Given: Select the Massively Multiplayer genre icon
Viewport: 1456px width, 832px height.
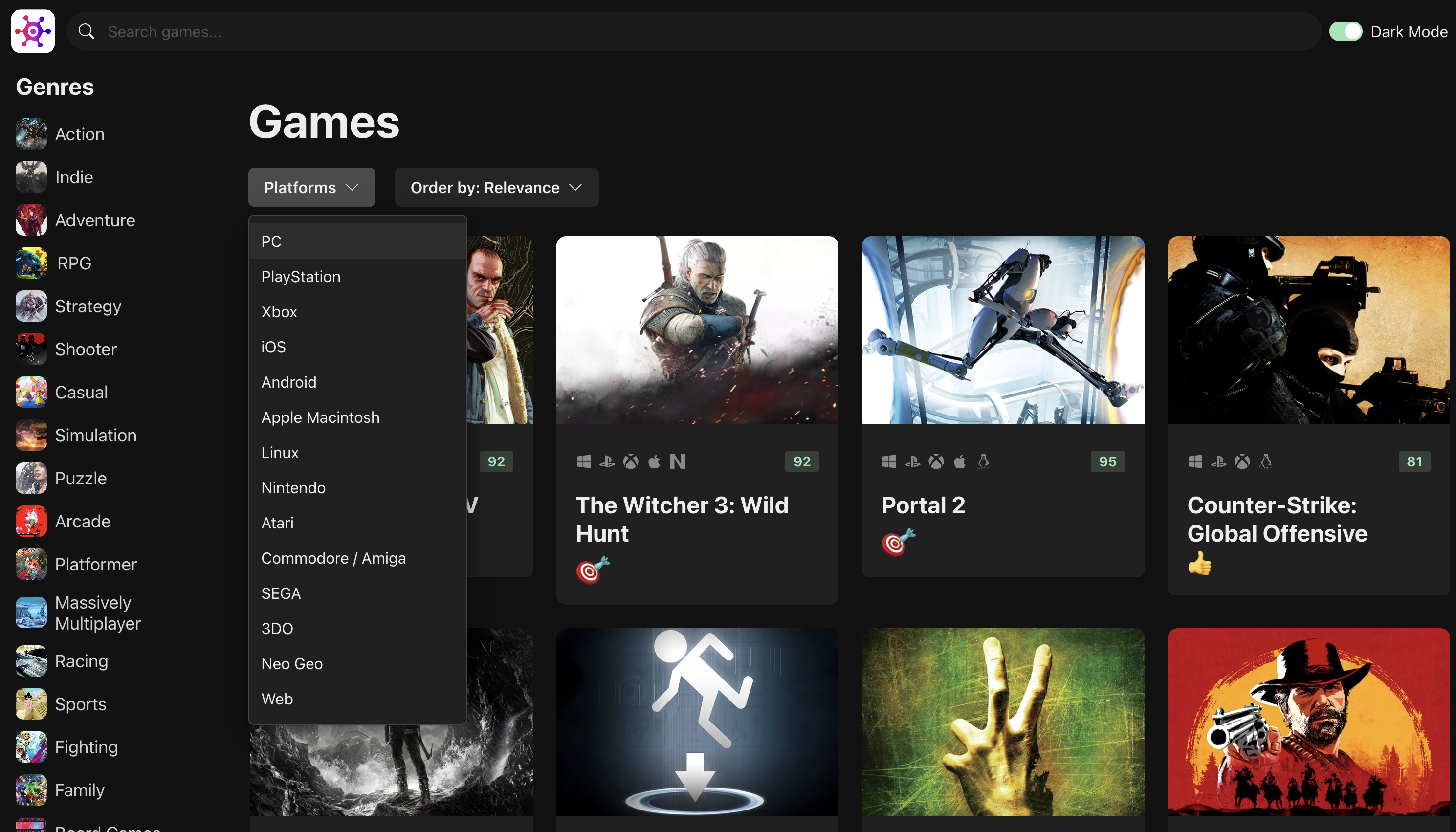Looking at the screenshot, I should [x=31, y=613].
